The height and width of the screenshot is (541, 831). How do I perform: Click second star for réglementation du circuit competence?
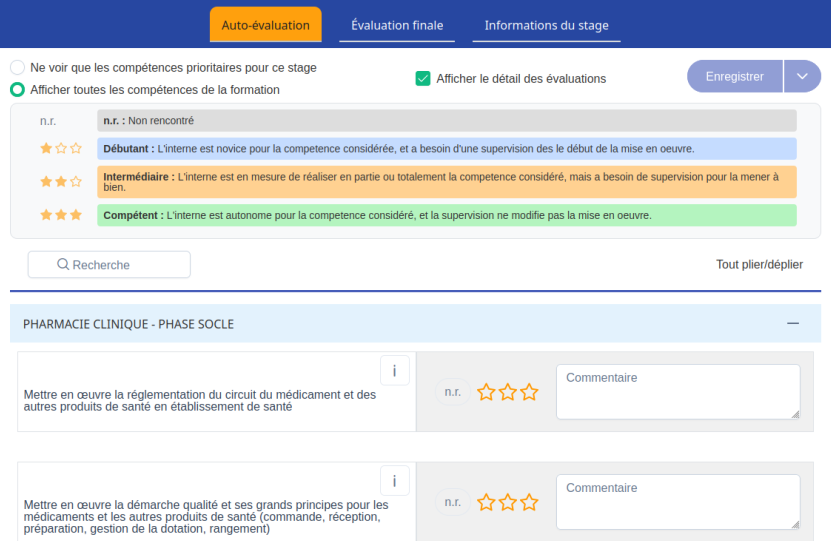pos(508,392)
